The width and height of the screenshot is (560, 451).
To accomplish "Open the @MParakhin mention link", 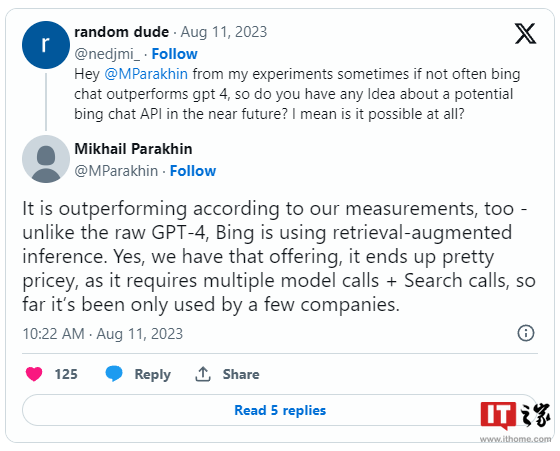I will (x=146, y=74).
